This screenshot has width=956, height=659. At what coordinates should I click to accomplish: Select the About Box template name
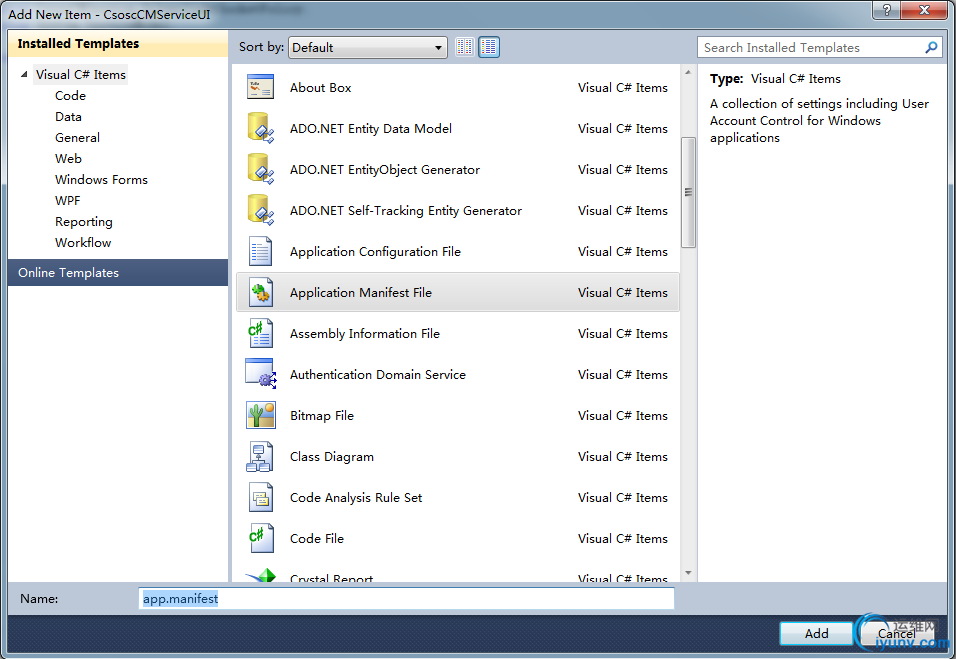pyautogui.click(x=321, y=88)
